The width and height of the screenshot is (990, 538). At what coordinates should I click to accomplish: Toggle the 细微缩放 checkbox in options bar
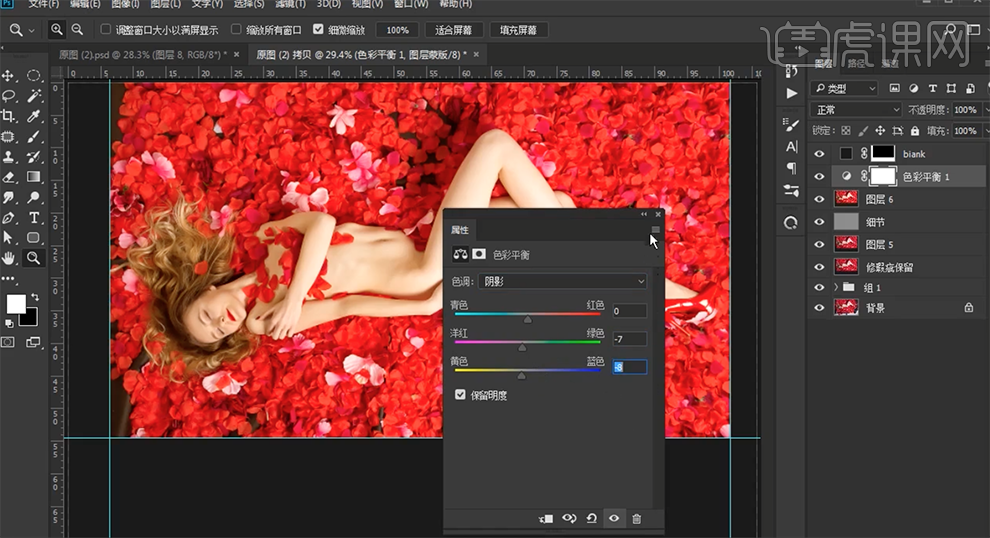point(318,30)
